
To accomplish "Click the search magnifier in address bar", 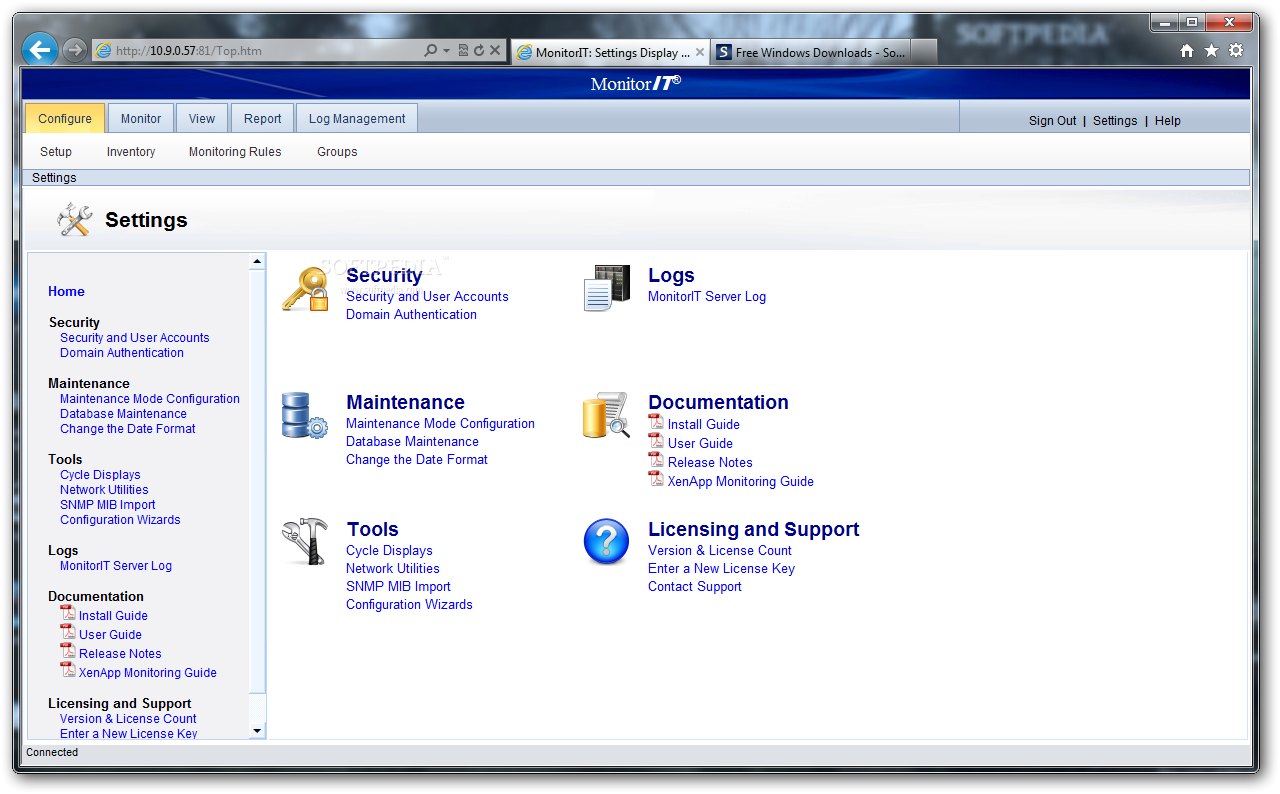I will coord(431,50).
